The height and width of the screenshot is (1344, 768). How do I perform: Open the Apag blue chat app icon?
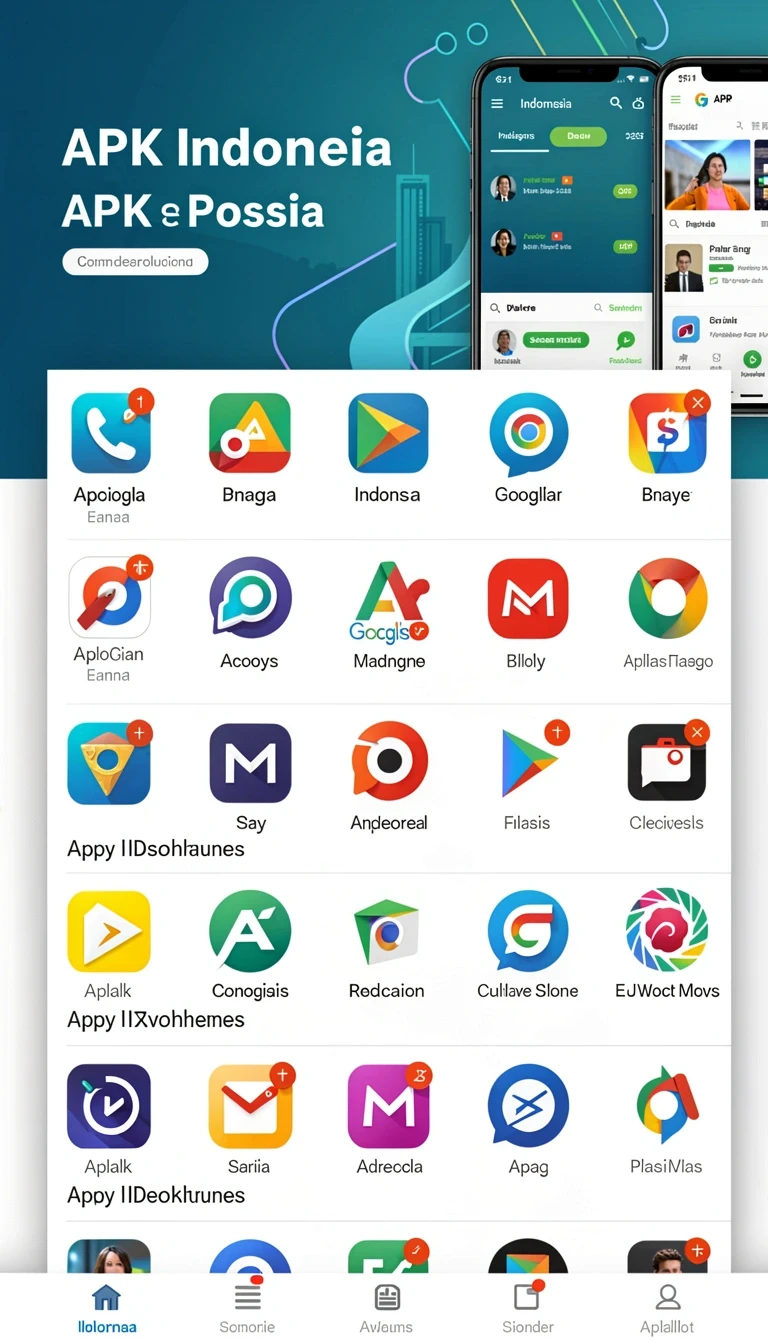coord(528,1106)
